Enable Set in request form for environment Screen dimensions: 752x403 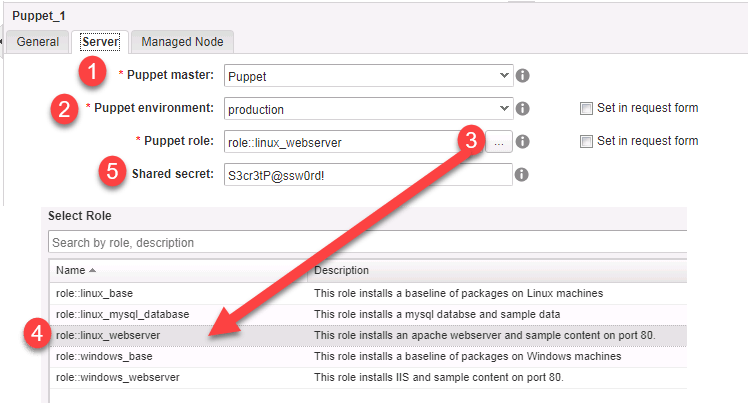[586, 108]
